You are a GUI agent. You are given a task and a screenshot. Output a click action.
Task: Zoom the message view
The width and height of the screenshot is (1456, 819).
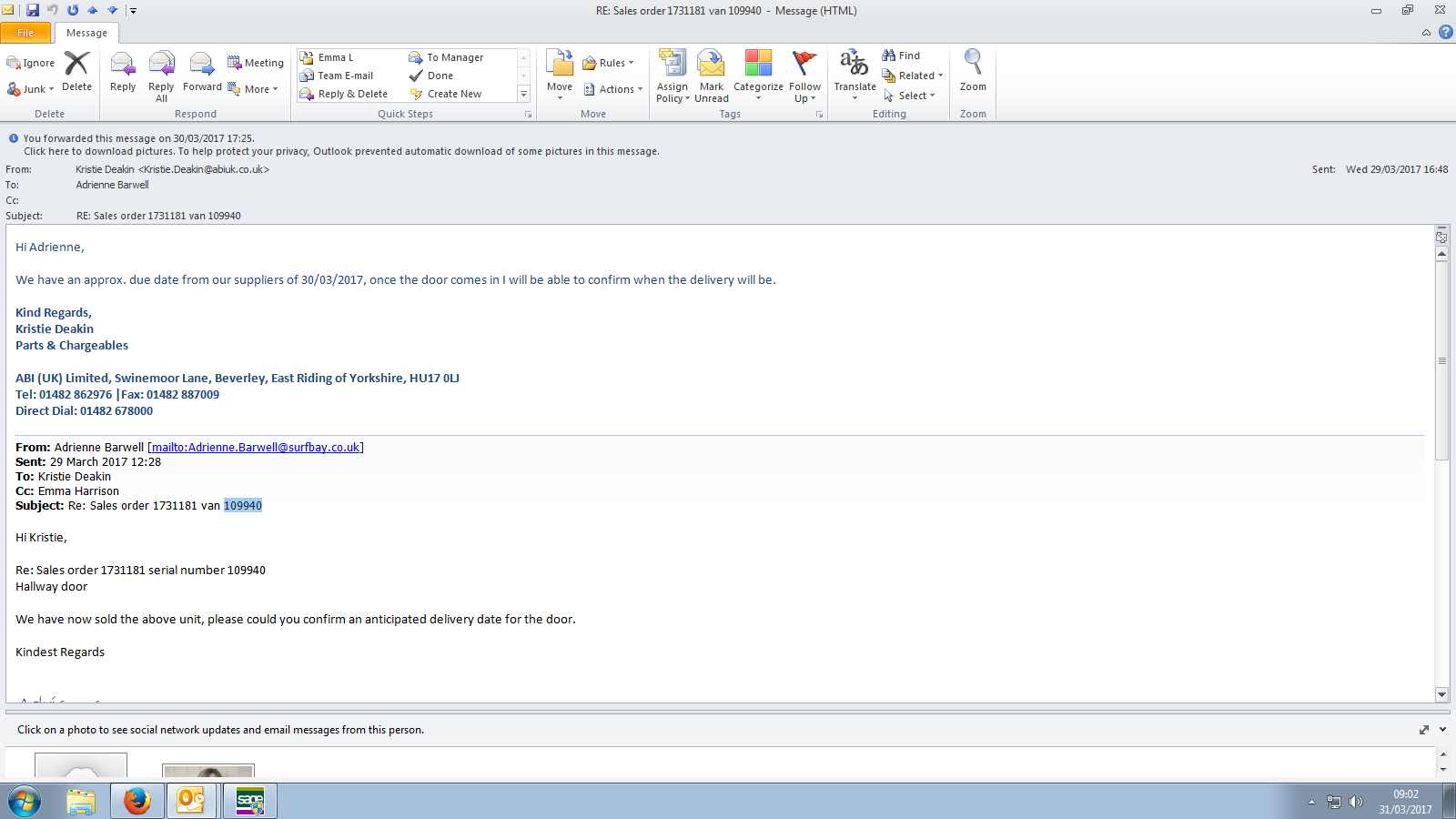coord(973,71)
